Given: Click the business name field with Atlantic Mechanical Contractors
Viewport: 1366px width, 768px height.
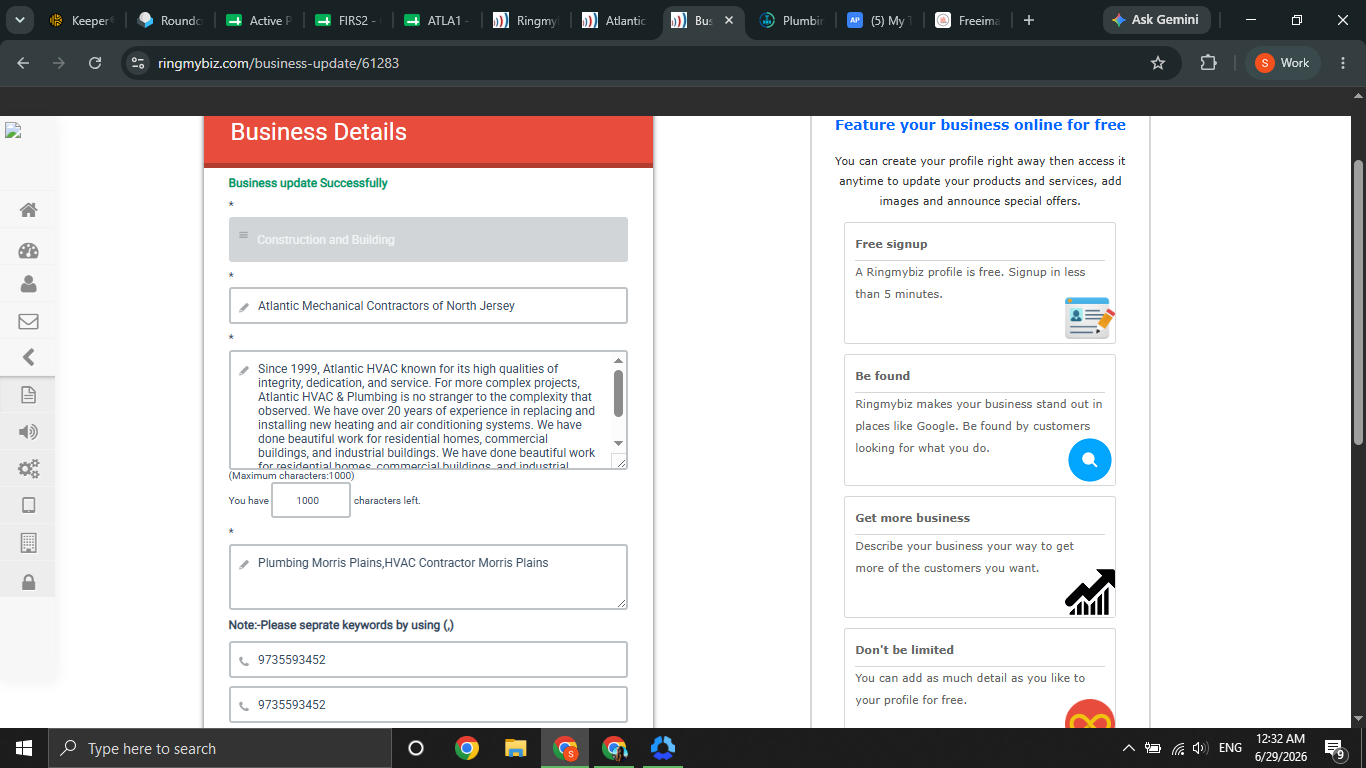Looking at the screenshot, I should (428, 306).
